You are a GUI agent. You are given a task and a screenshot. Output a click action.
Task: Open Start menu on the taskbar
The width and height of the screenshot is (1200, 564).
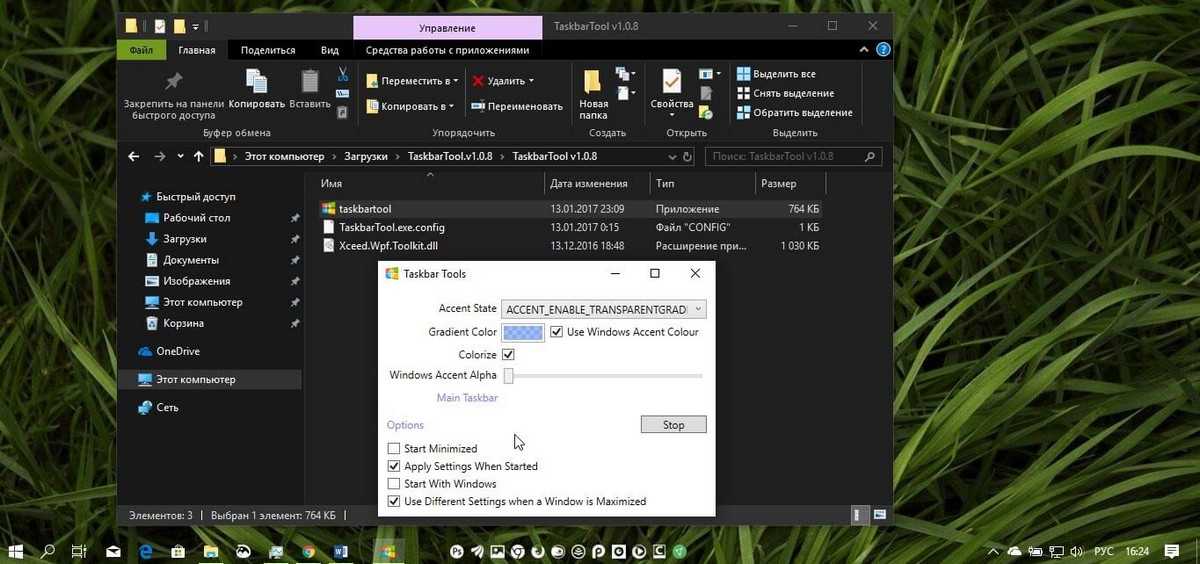(16, 551)
